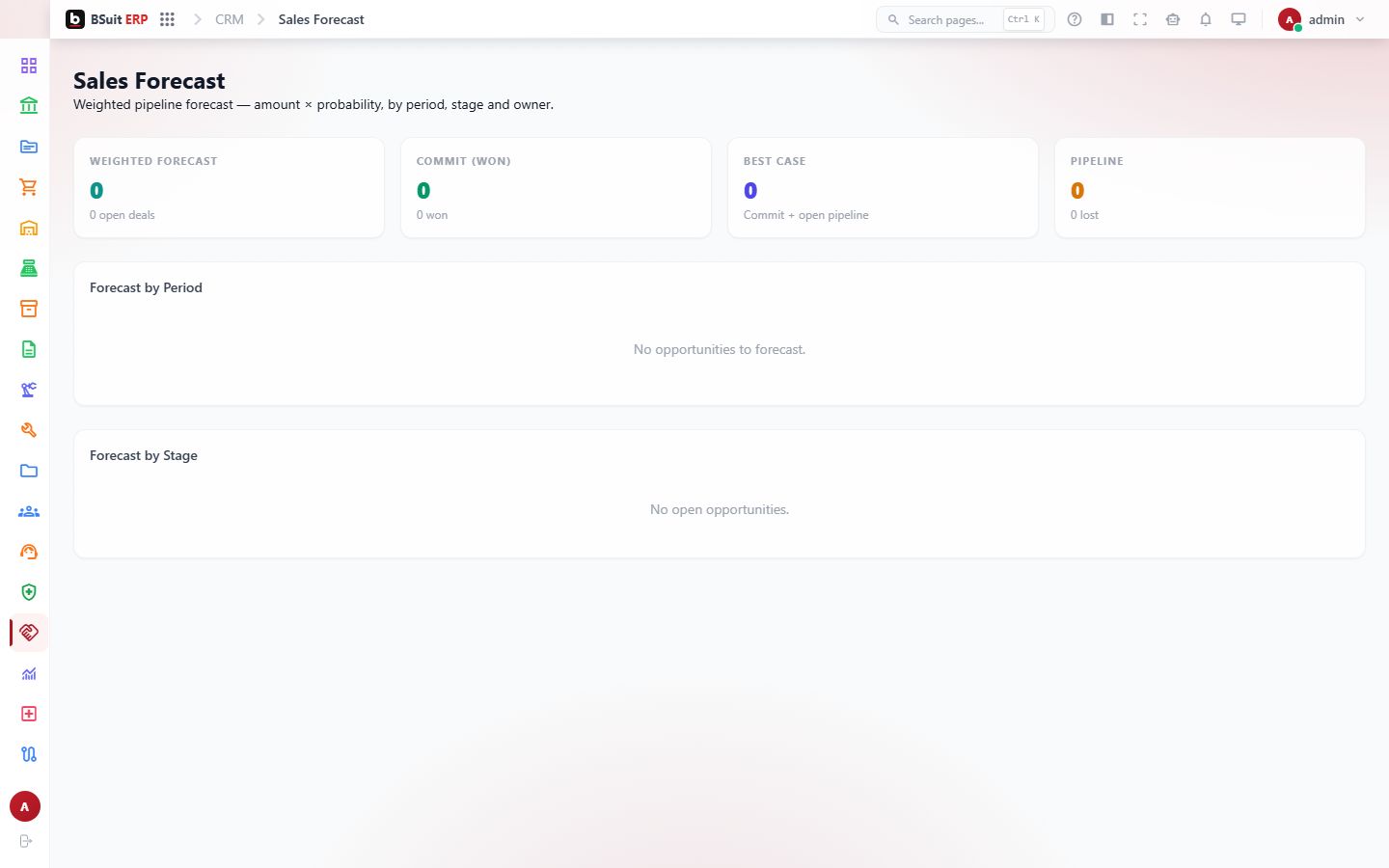Open the robotic arm manufacturing icon in sidebar
The image size is (1389, 868).
click(x=29, y=390)
